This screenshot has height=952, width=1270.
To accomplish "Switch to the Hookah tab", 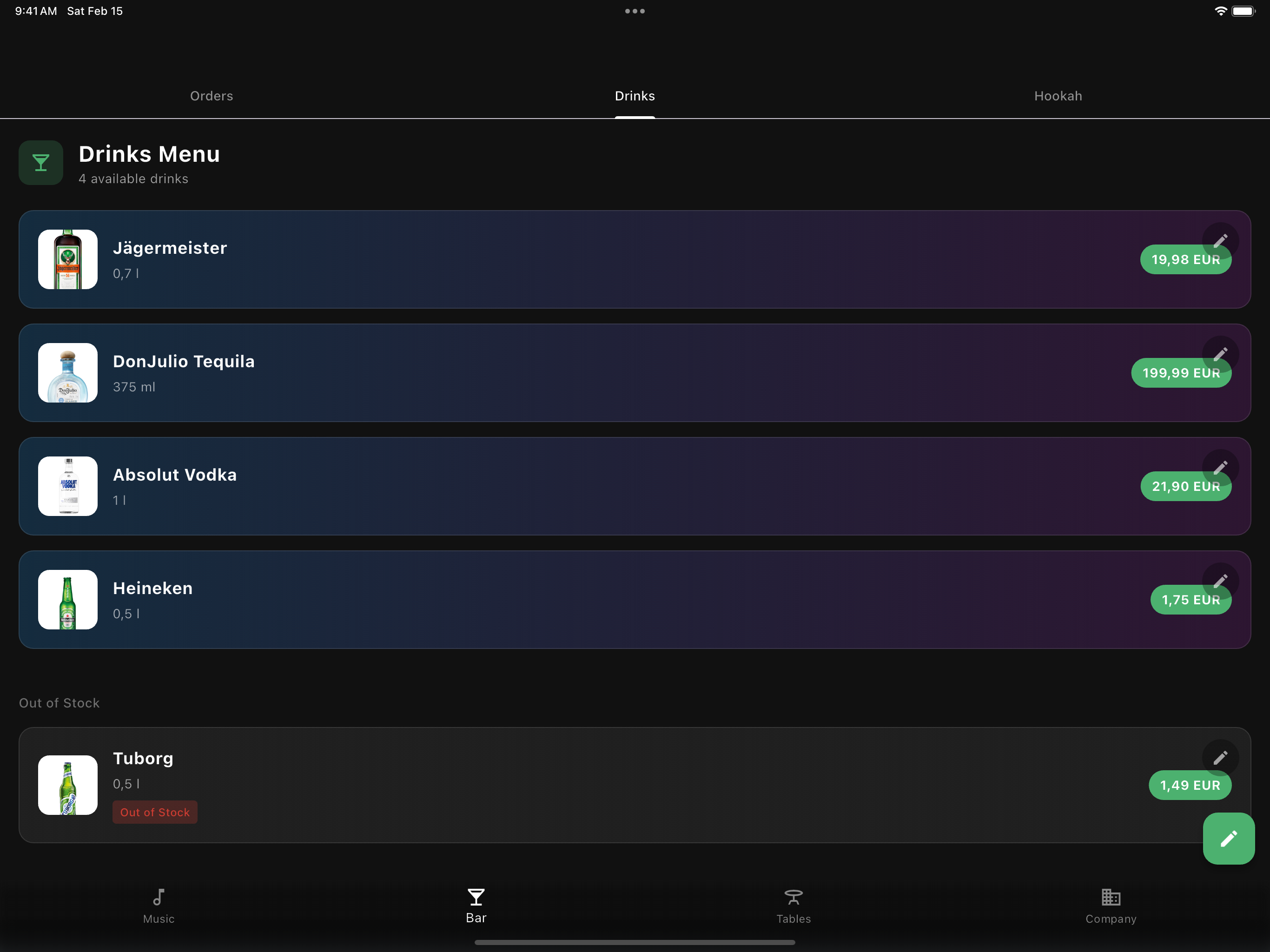I will pyautogui.click(x=1058, y=96).
